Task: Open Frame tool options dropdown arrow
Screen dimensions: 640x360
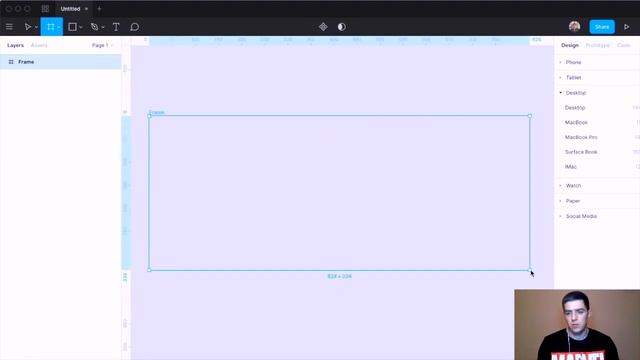Action: coord(59,27)
